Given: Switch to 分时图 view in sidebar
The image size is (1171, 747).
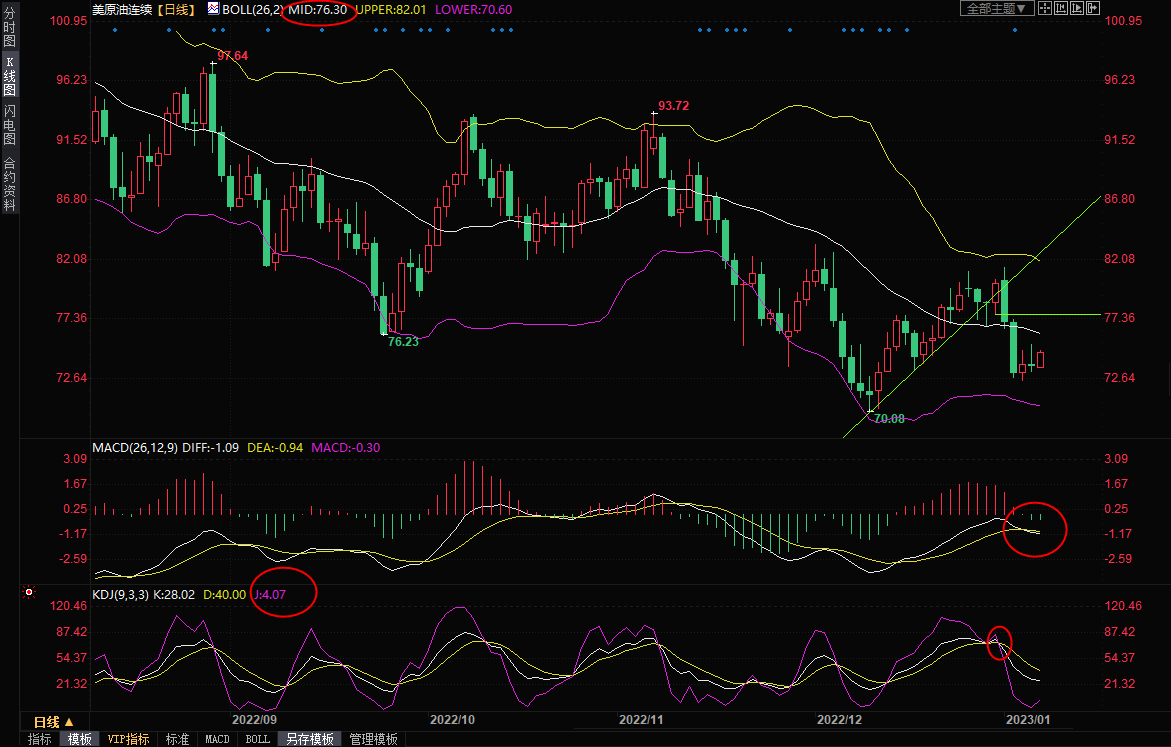Looking at the screenshot, I should 9,28.
